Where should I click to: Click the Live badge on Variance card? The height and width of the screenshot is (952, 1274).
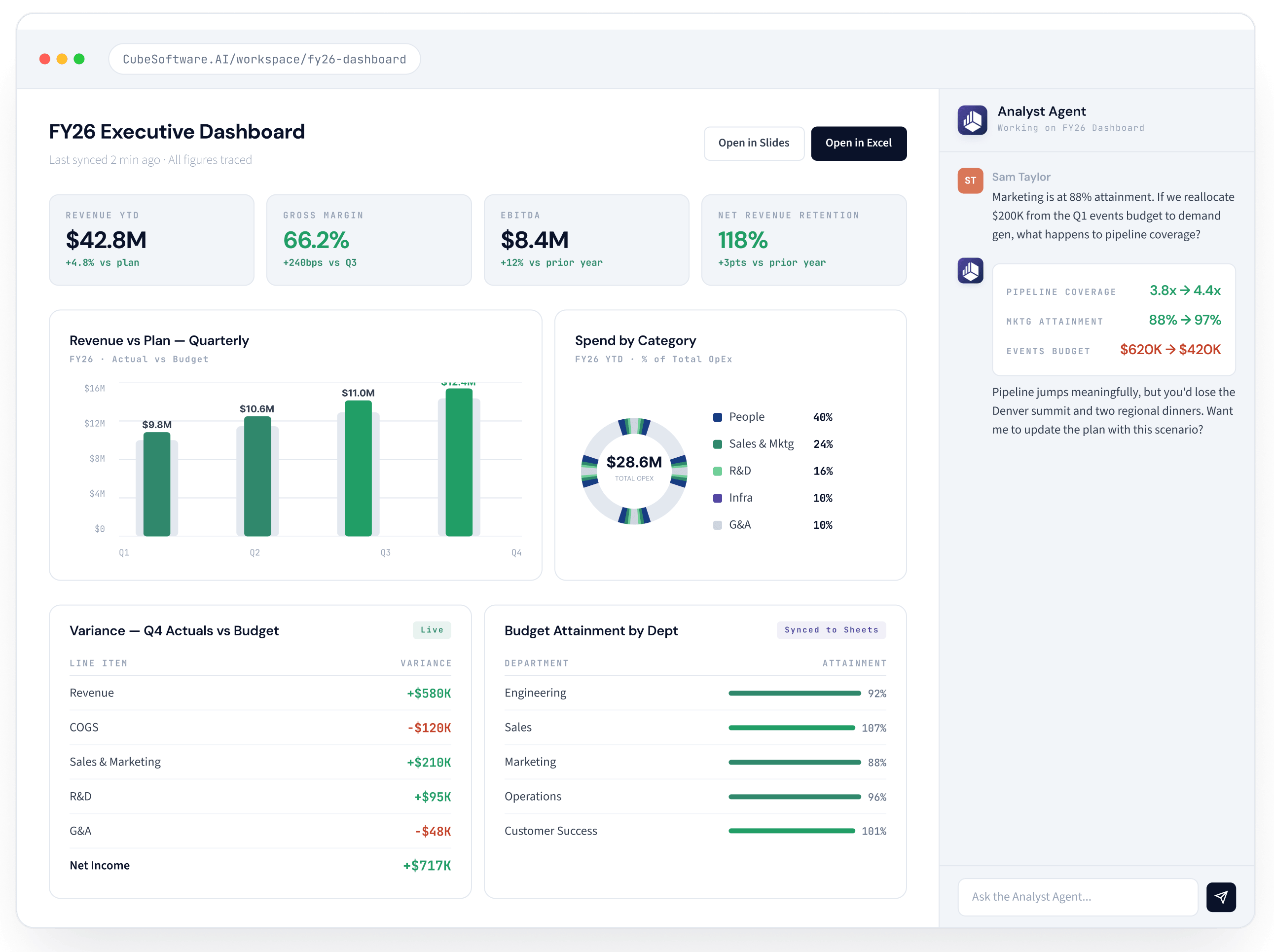(432, 629)
